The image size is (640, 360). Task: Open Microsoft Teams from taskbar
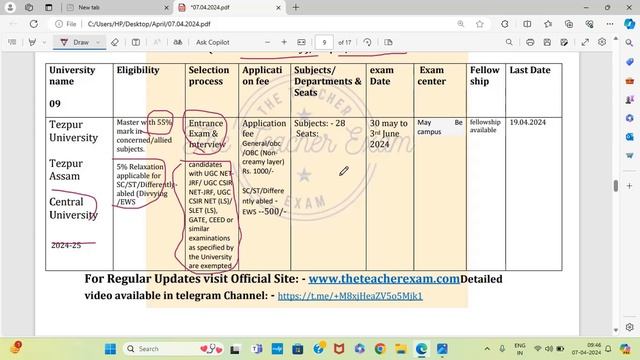[x=257, y=349]
